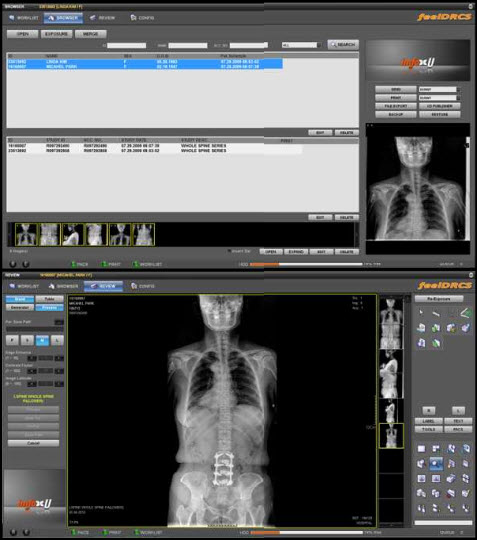Click the white rectangle single-view layout icon
Image resolution: width=477 pixels, height=540 pixels.
click(x=421, y=448)
